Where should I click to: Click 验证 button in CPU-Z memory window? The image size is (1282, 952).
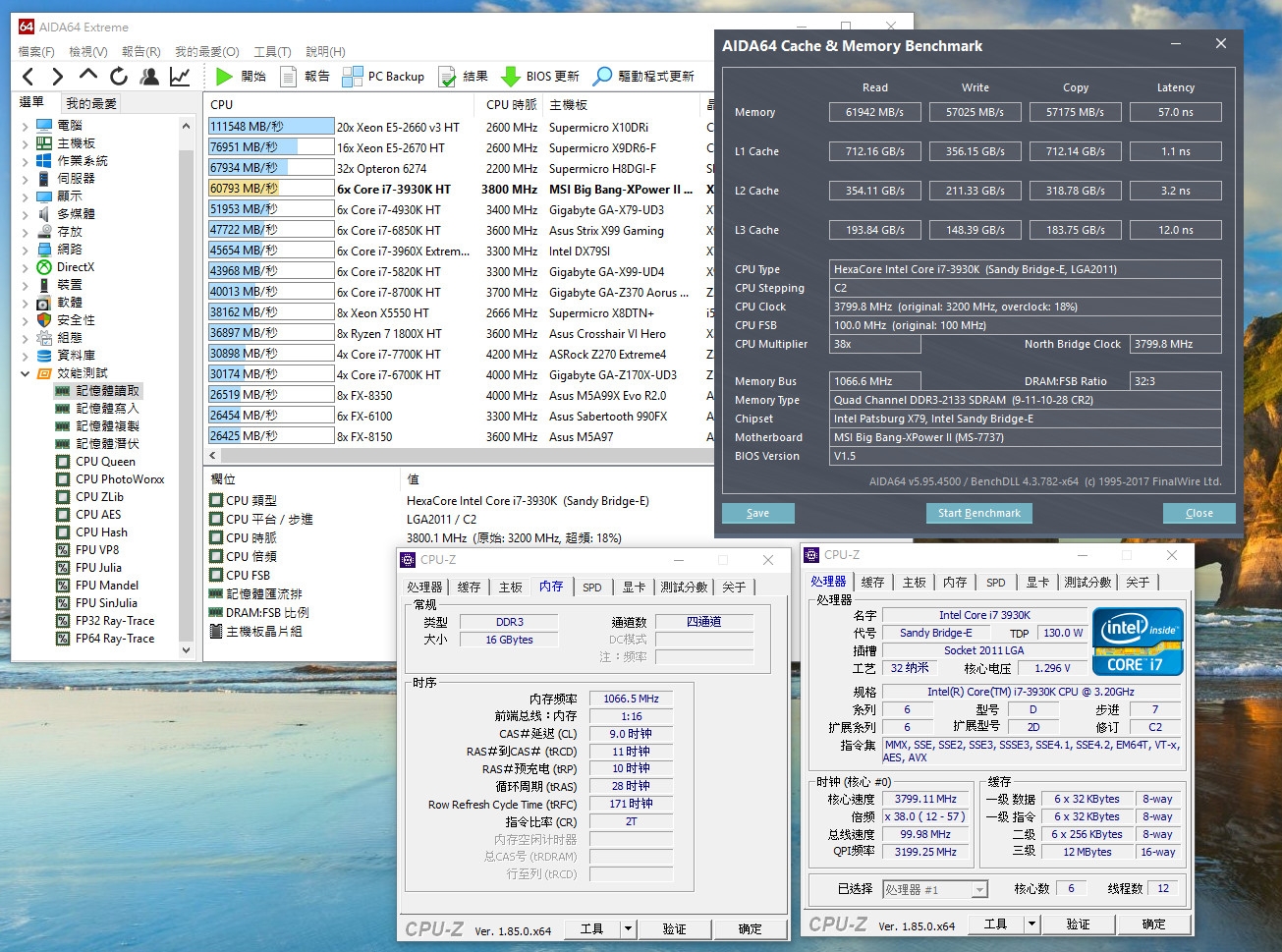click(x=674, y=928)
